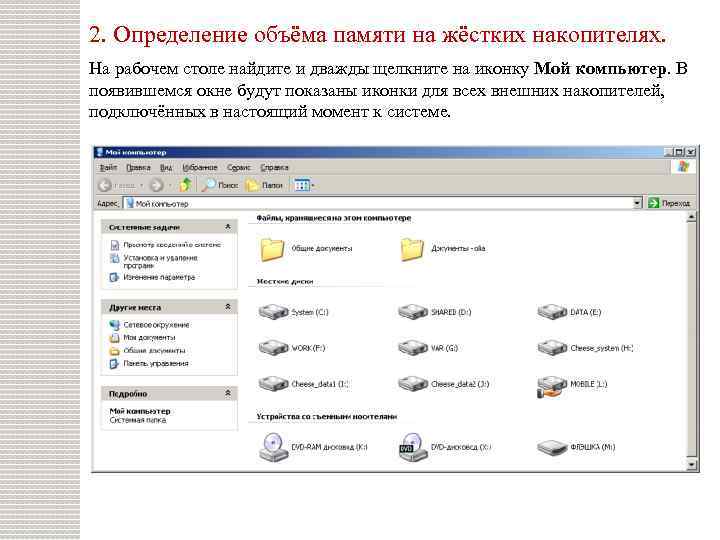
Task: Open the views mode button
Action: coord(301,185)
